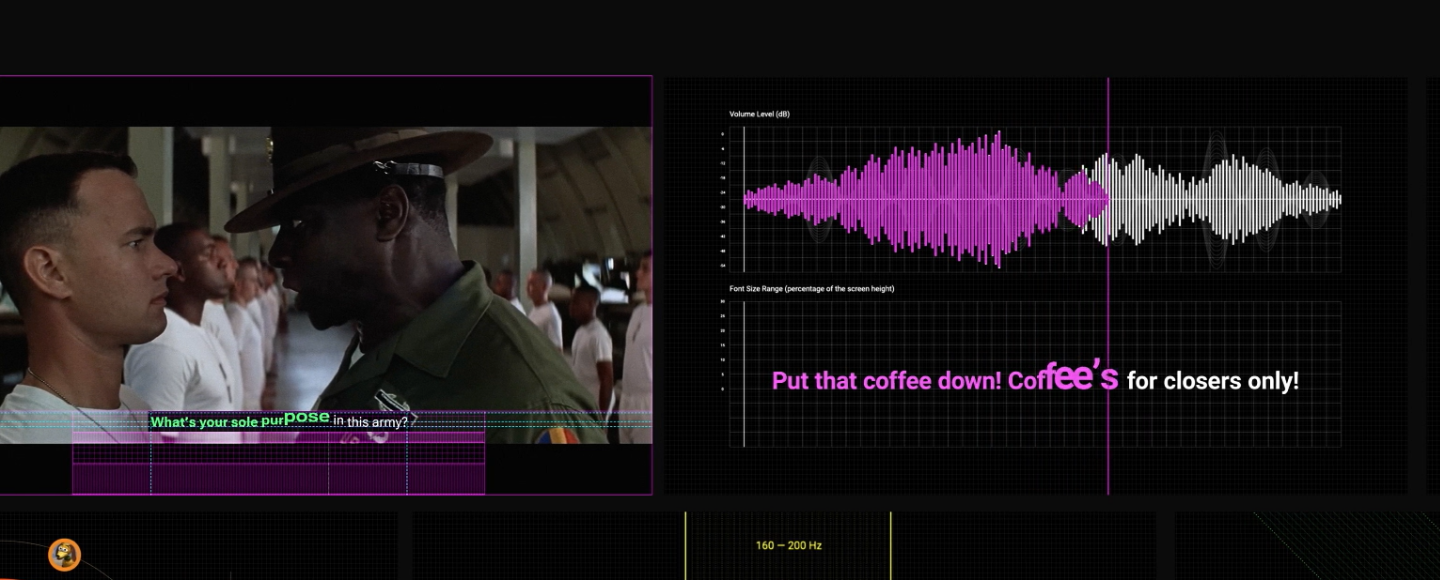Click the "Font Size Range" chart label
Viewport: 1440px width, 580px height.
click(x=811, y=289)
